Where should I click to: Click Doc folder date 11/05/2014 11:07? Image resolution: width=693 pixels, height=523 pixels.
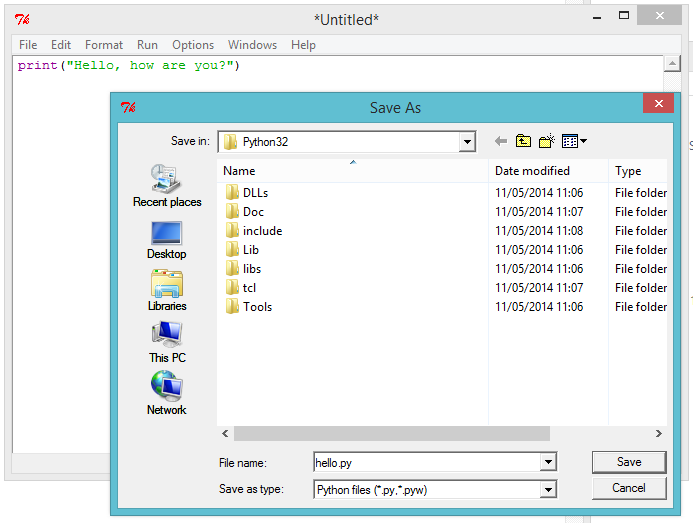(x=539, y=212)
